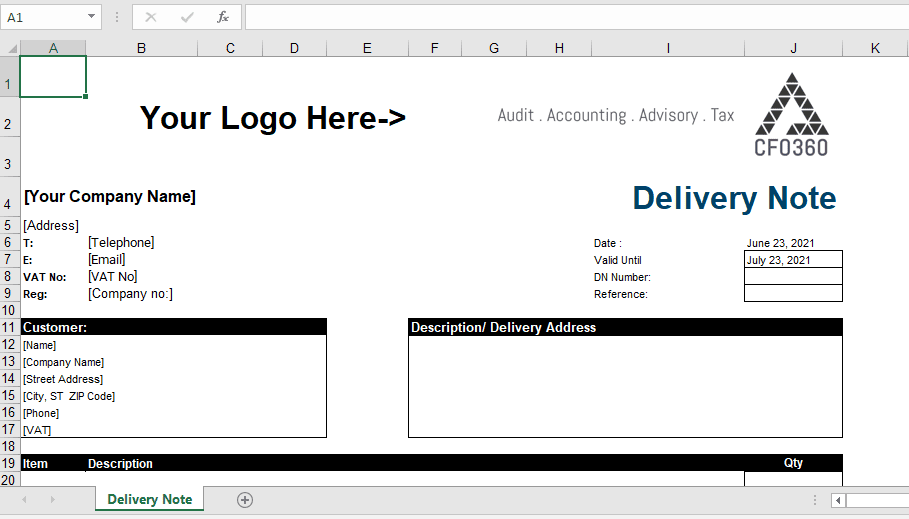Viewport: 909px width, 519px height.
Task: Select row 11 header
Action: [9, 327]
